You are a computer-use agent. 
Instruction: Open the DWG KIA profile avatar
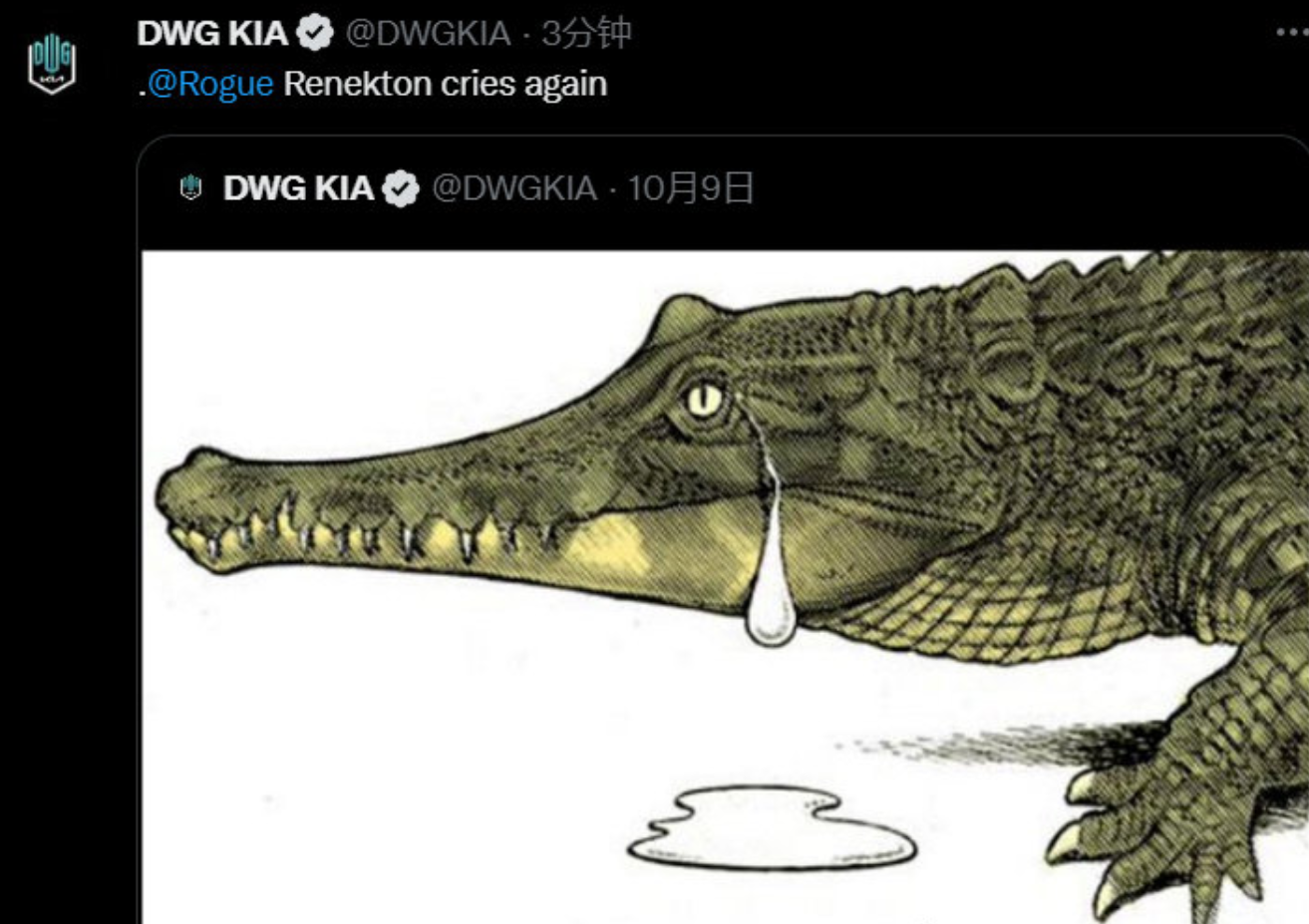tap(51, 64)
